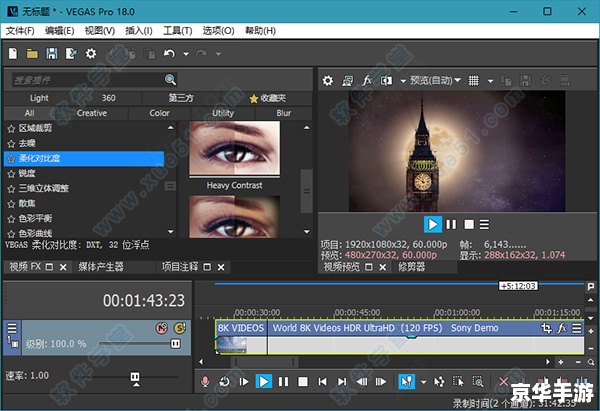Image resolution: width=600 pixels, height=411 pixels.
Task: Favorite the 去噪 plugin star
Action: pyautogui.click(x=11, y=144)
